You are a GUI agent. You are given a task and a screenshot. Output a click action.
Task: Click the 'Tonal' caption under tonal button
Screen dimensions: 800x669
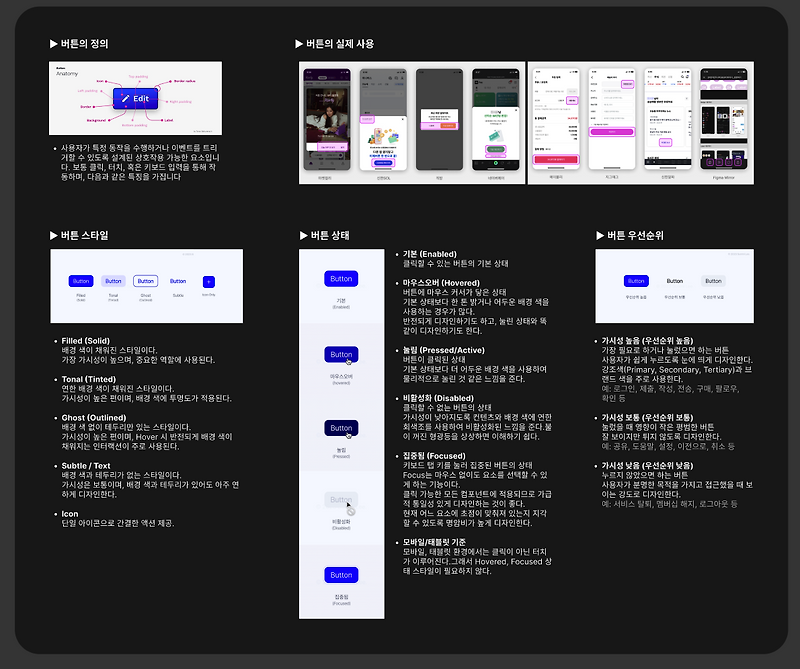tap(113, 295)
